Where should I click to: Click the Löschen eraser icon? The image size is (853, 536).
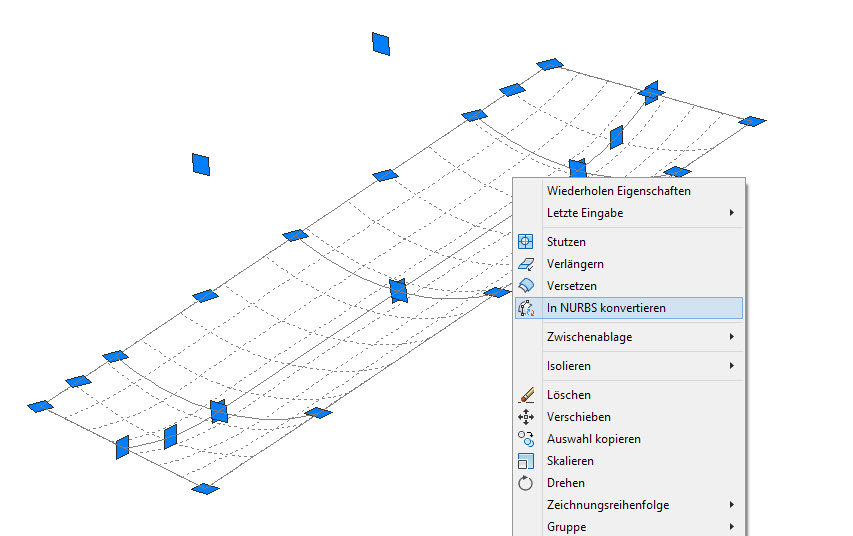[x=526, y=395]
